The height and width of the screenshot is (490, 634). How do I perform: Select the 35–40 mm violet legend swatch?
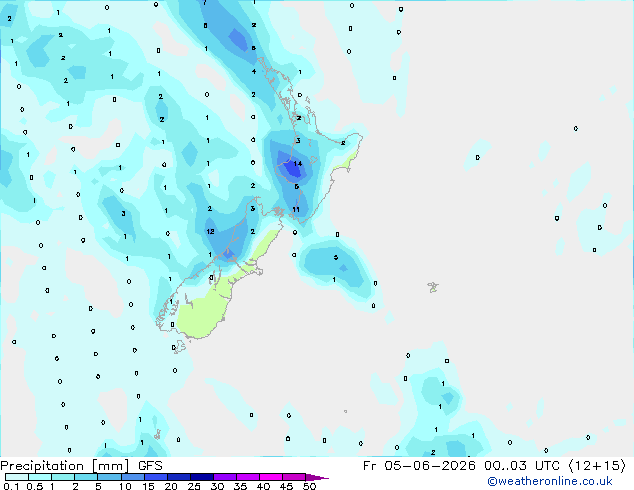pyautogui.click(x=248, y=477)
